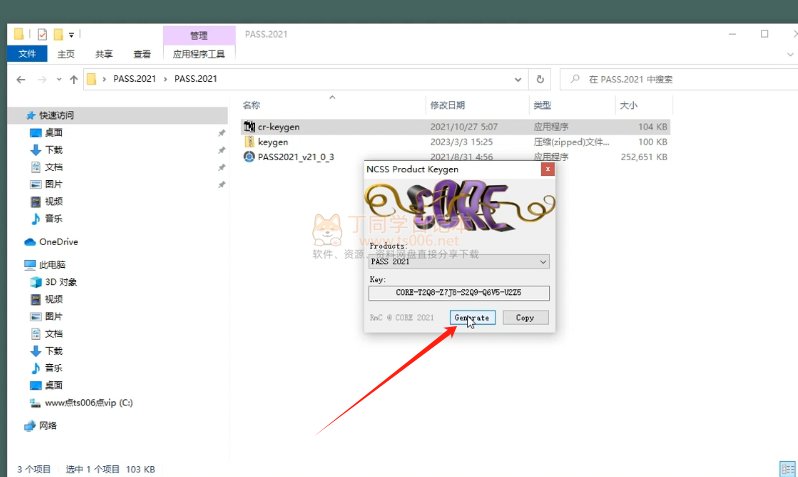Viewport: 798px width, 477px height.
Task: Click the 104 KB size cell of cr-keygen
Action: pos(653,127)
